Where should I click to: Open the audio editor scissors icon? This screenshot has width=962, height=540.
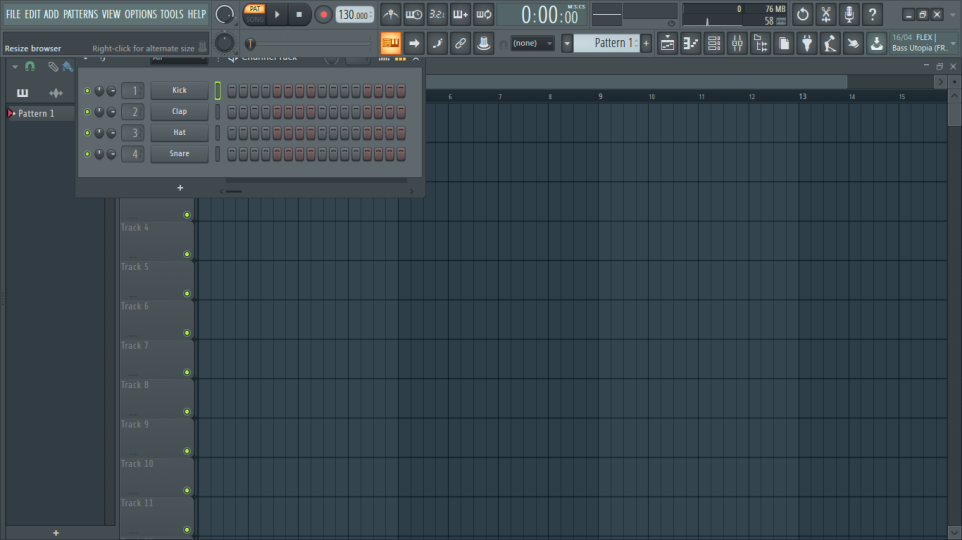pyautogui.click(x=826, y=14)
